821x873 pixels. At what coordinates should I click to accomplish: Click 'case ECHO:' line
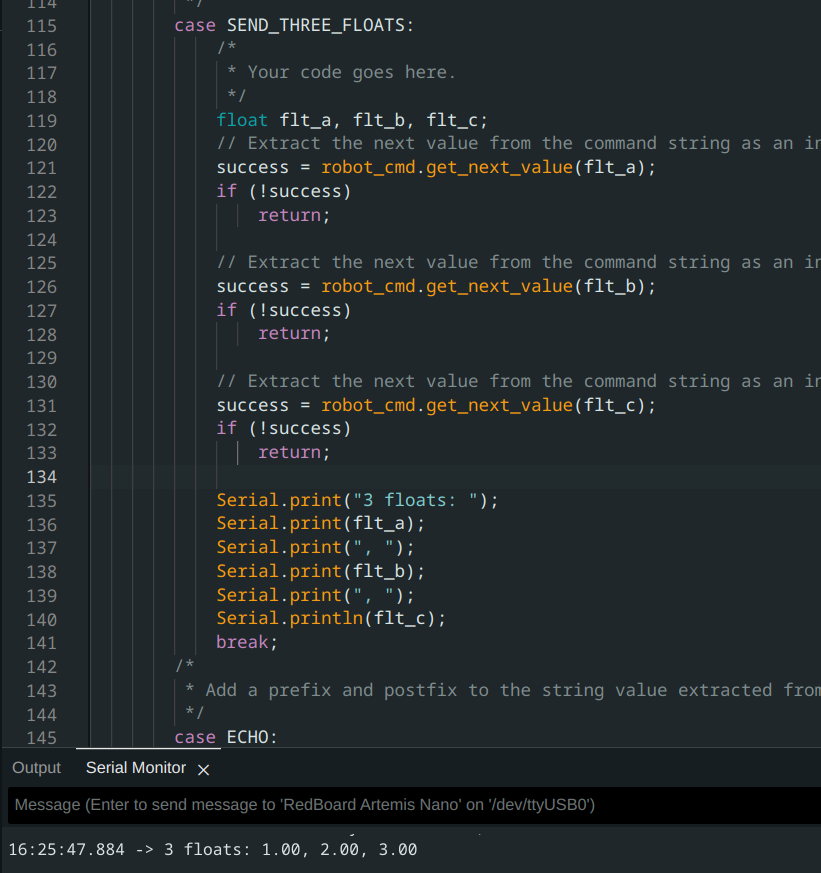pyautogui.click(x=225, y=738)
